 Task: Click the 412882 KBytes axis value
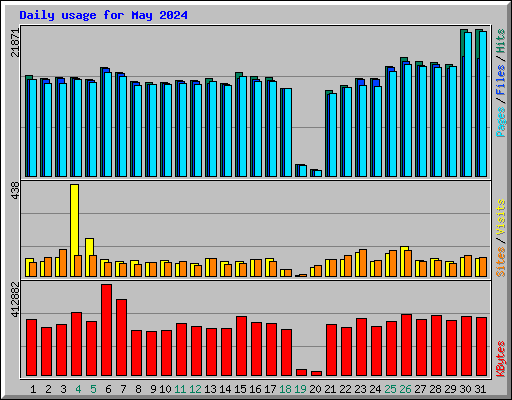pos(15,299)
